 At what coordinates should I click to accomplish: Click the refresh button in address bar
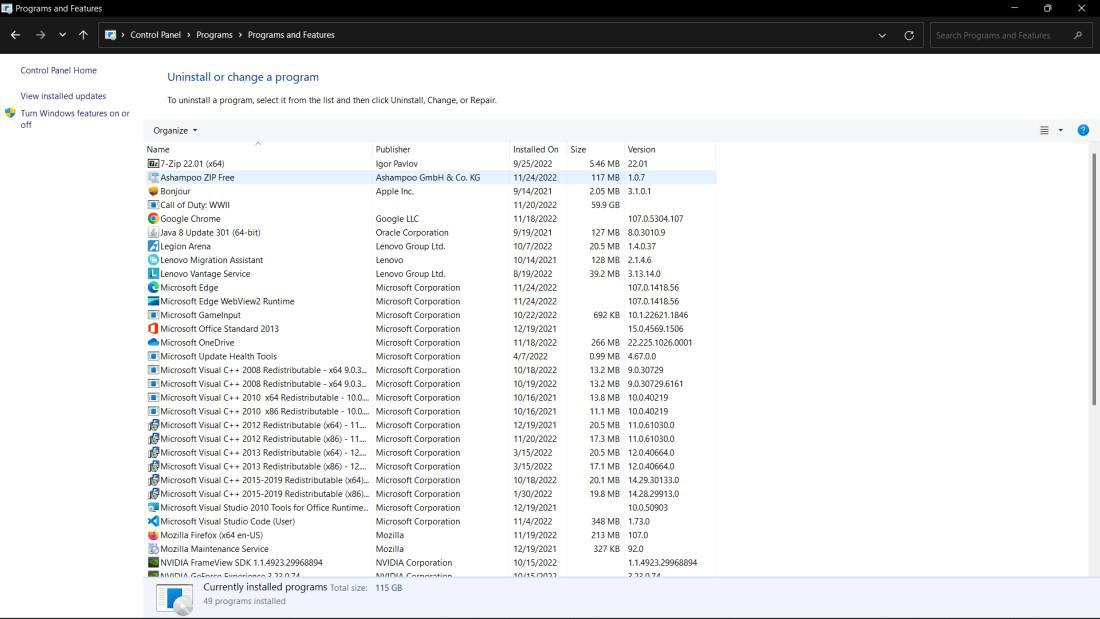(908, 35)
